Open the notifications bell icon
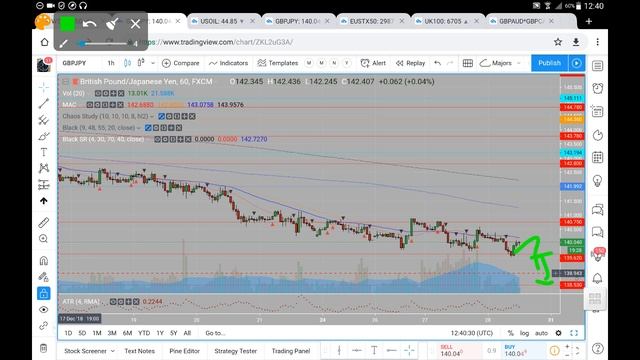640x360 pixels. (x=598, y=278)
